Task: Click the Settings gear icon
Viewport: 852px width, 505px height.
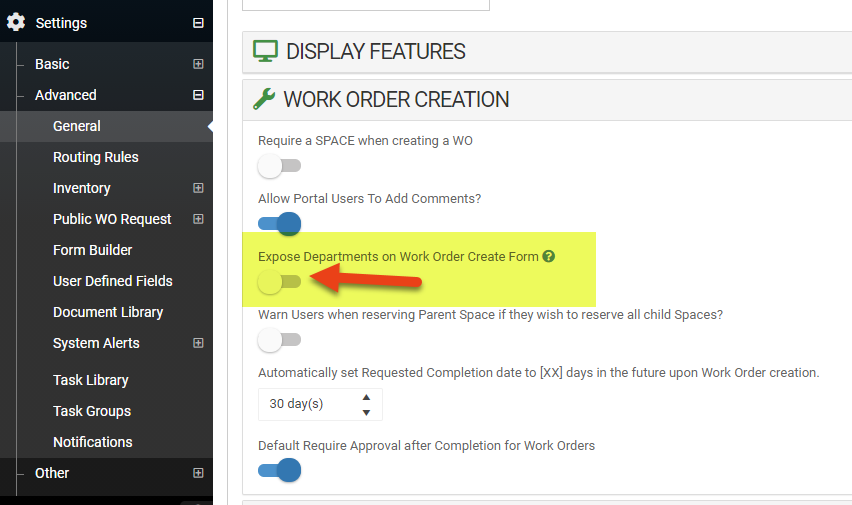Action: (16, 22)
